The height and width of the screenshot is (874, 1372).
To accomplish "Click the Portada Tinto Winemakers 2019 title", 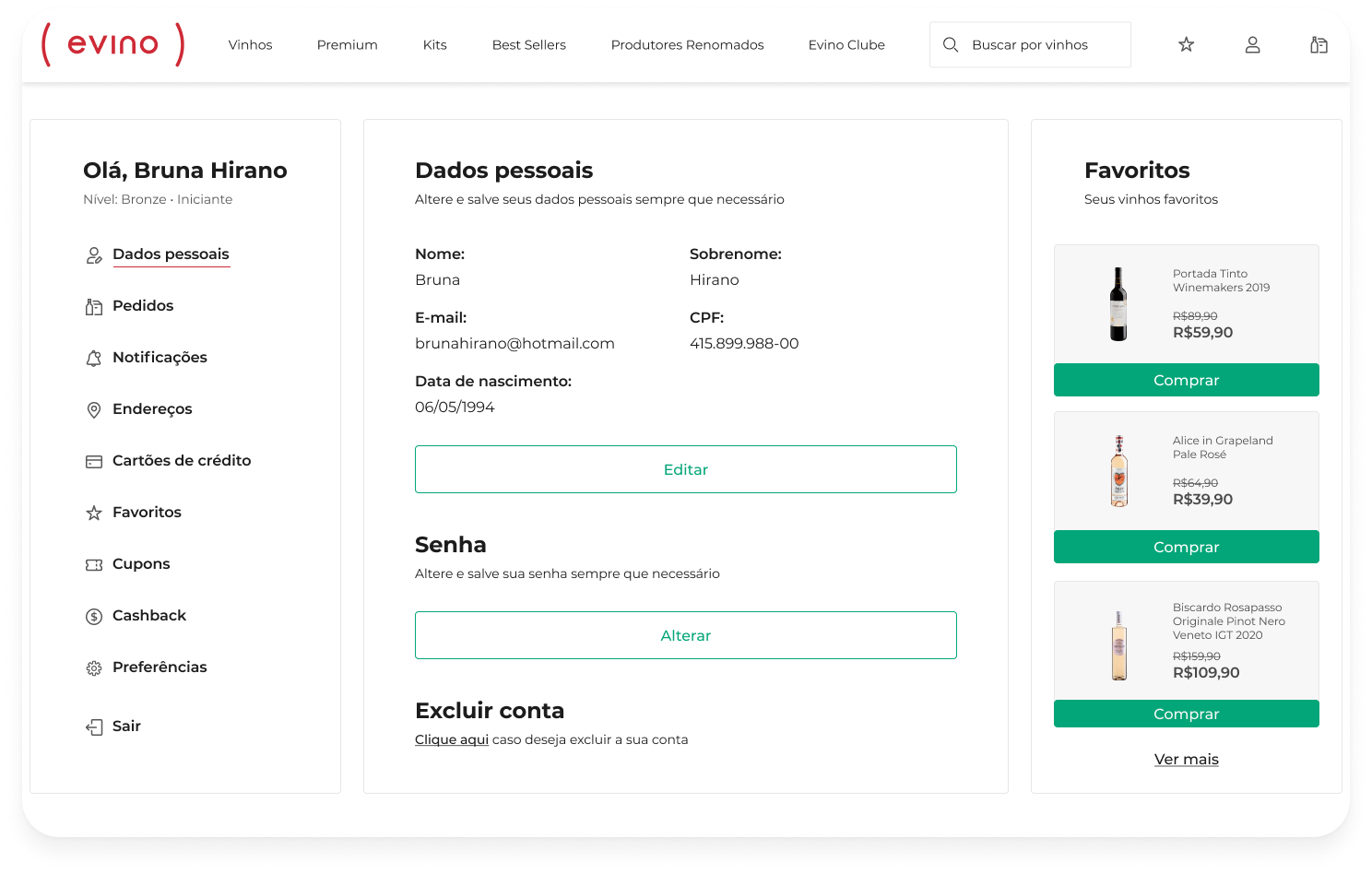I will click(x=1221, y=280).
